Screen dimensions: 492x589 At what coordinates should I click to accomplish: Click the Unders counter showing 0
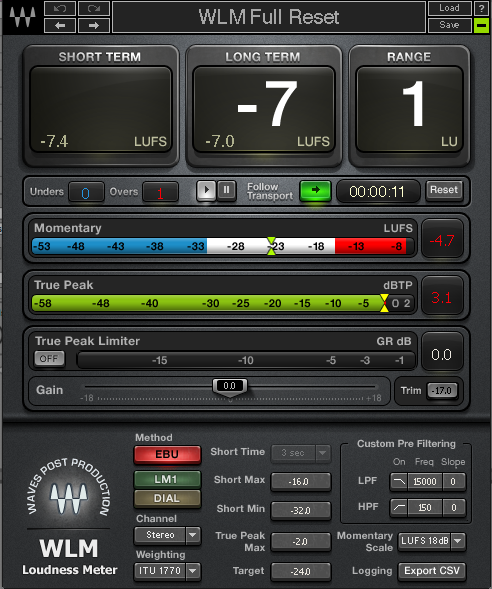(86, 192)
